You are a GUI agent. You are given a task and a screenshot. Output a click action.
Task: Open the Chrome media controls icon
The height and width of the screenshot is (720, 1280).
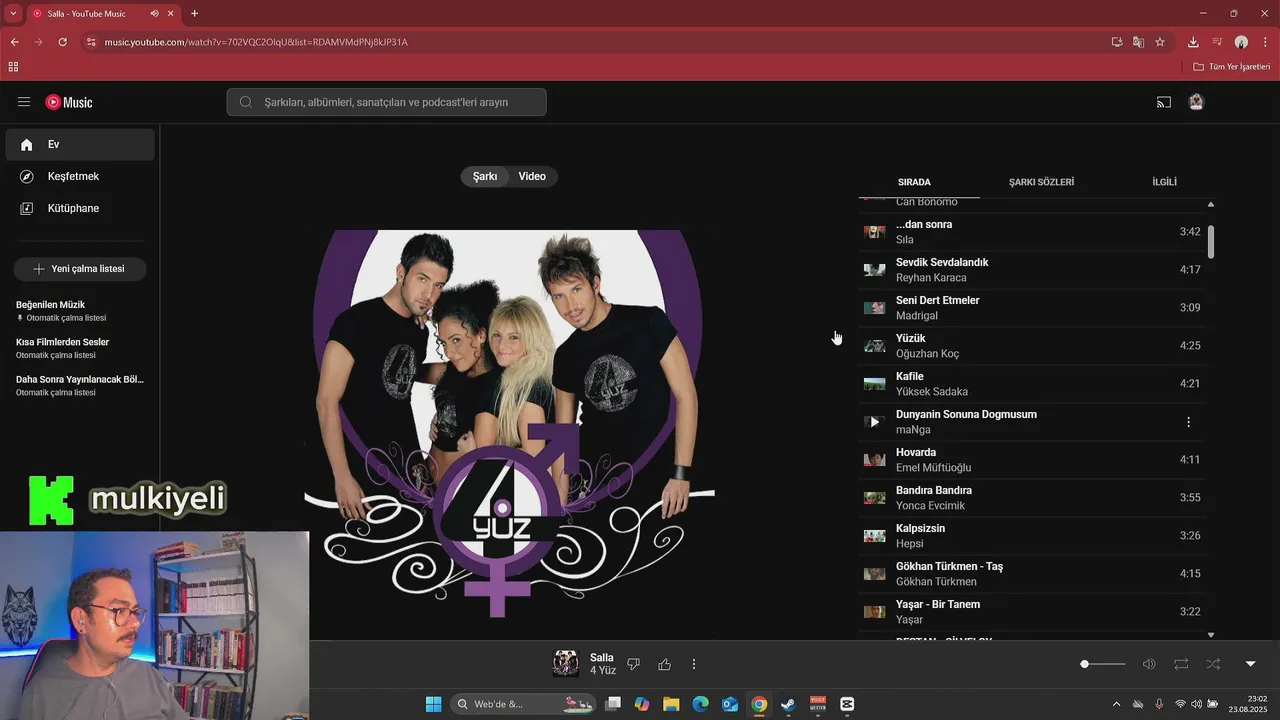coord(1217,42)
